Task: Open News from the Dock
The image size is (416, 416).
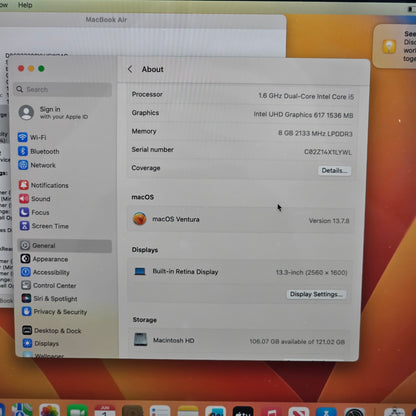Action: (298, 412)
